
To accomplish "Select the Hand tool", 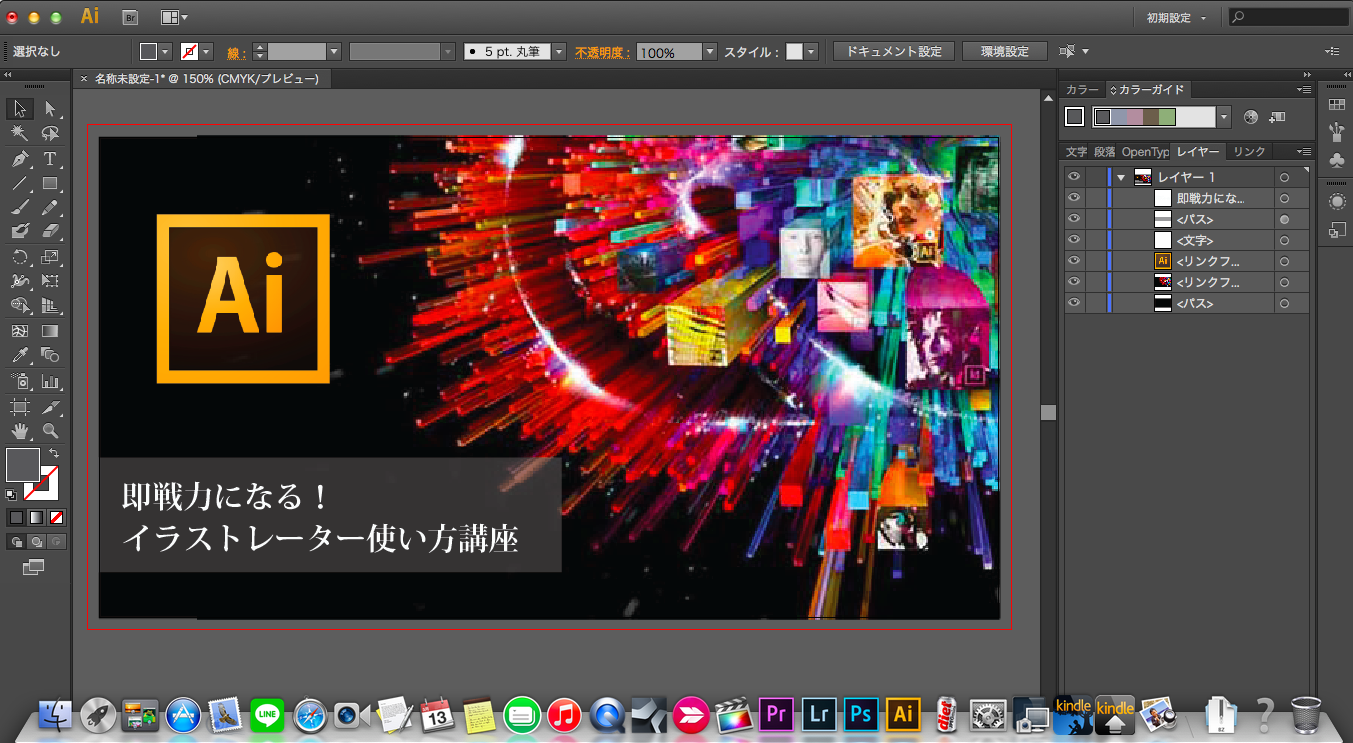I will pos(20,432).
